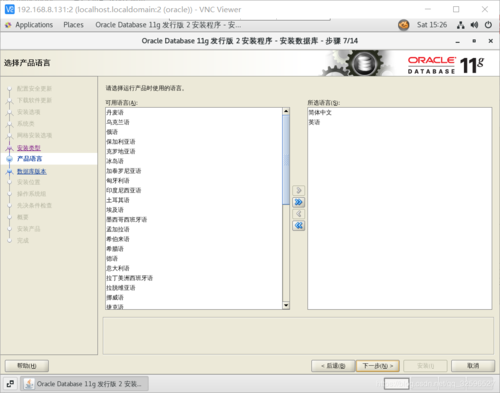Select 墨西哥西班牙语 in available languages

[x=194, y=219]
